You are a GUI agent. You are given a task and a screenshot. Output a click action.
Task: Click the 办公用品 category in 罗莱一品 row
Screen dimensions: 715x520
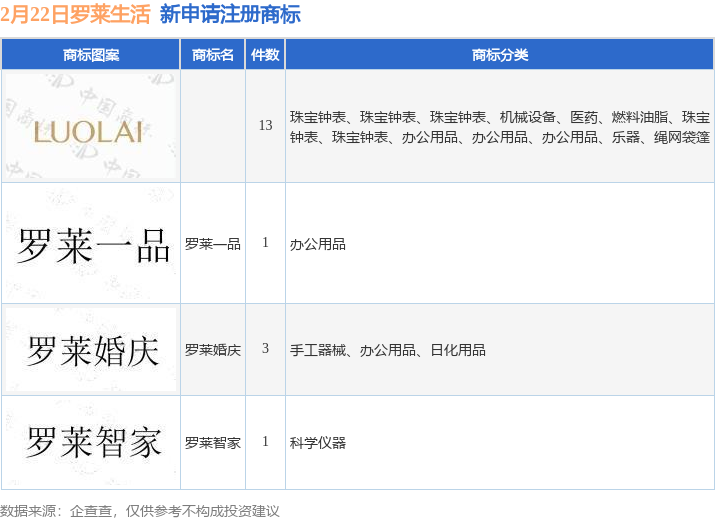[317, 244]
